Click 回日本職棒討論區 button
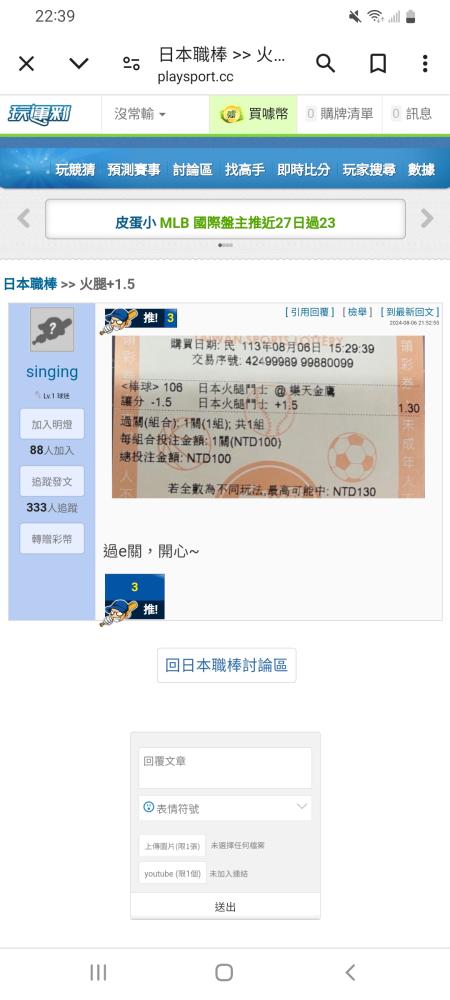Image resolution: width=450 pixels, height=1000 pixels. (x=226, y=665)
